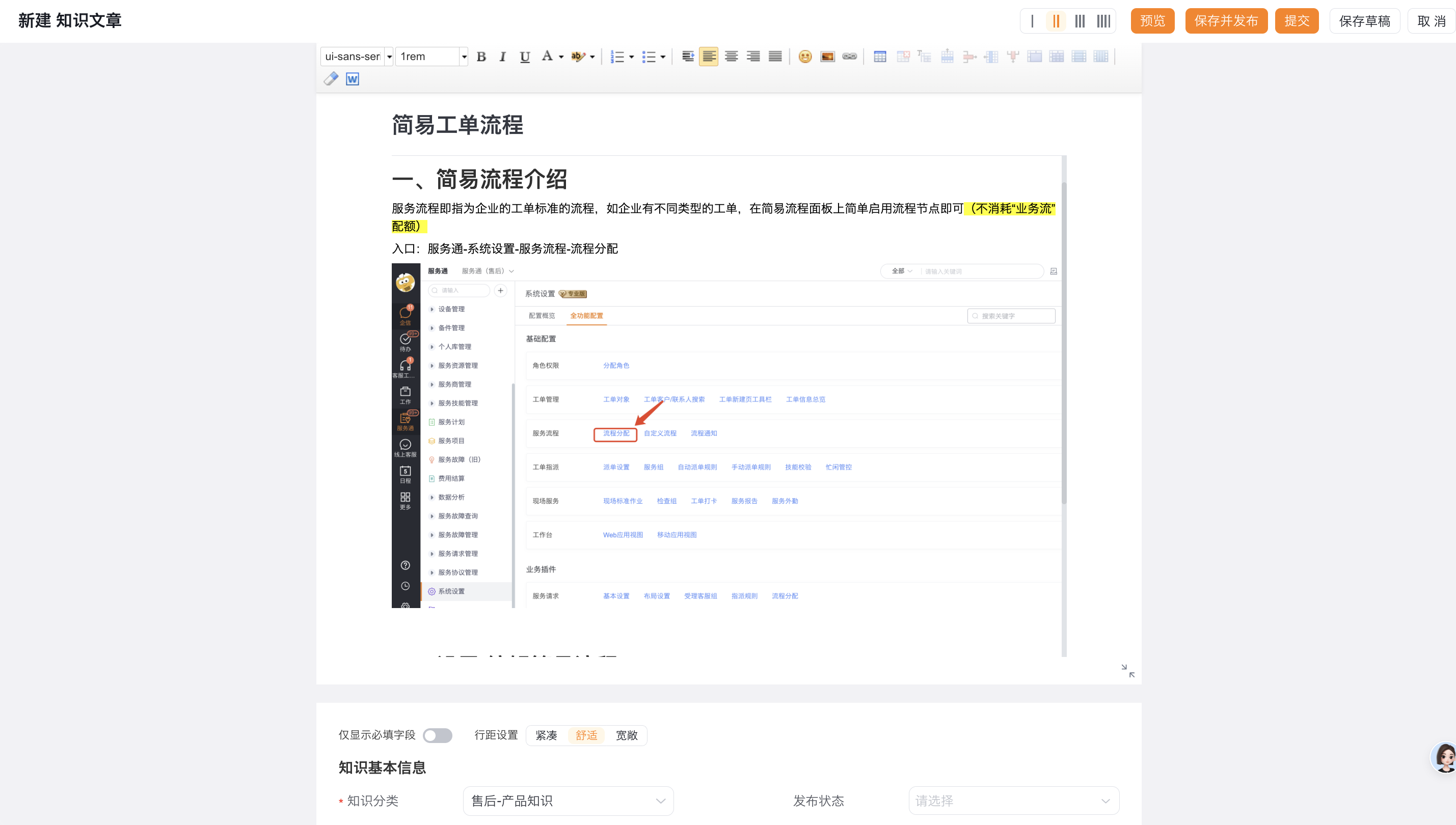Image resolution: width=1456 pixels, height=825 pixels.
Task: Open the 知识分类 dropdown
Action: 568,801
